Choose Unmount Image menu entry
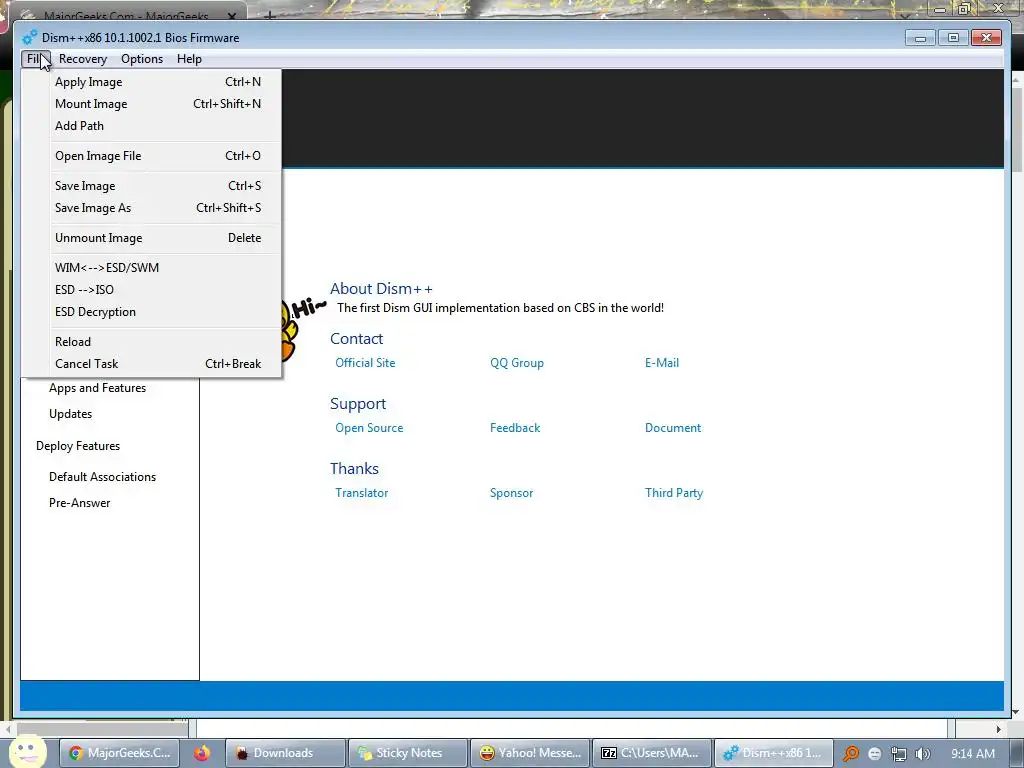Screen dimensions: 1024x768 click(152, 238)
